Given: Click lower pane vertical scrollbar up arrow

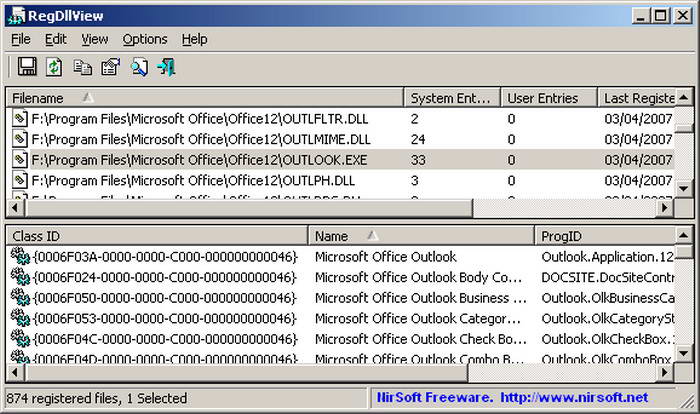Looking at the screenshot, I should click(684, 235).
